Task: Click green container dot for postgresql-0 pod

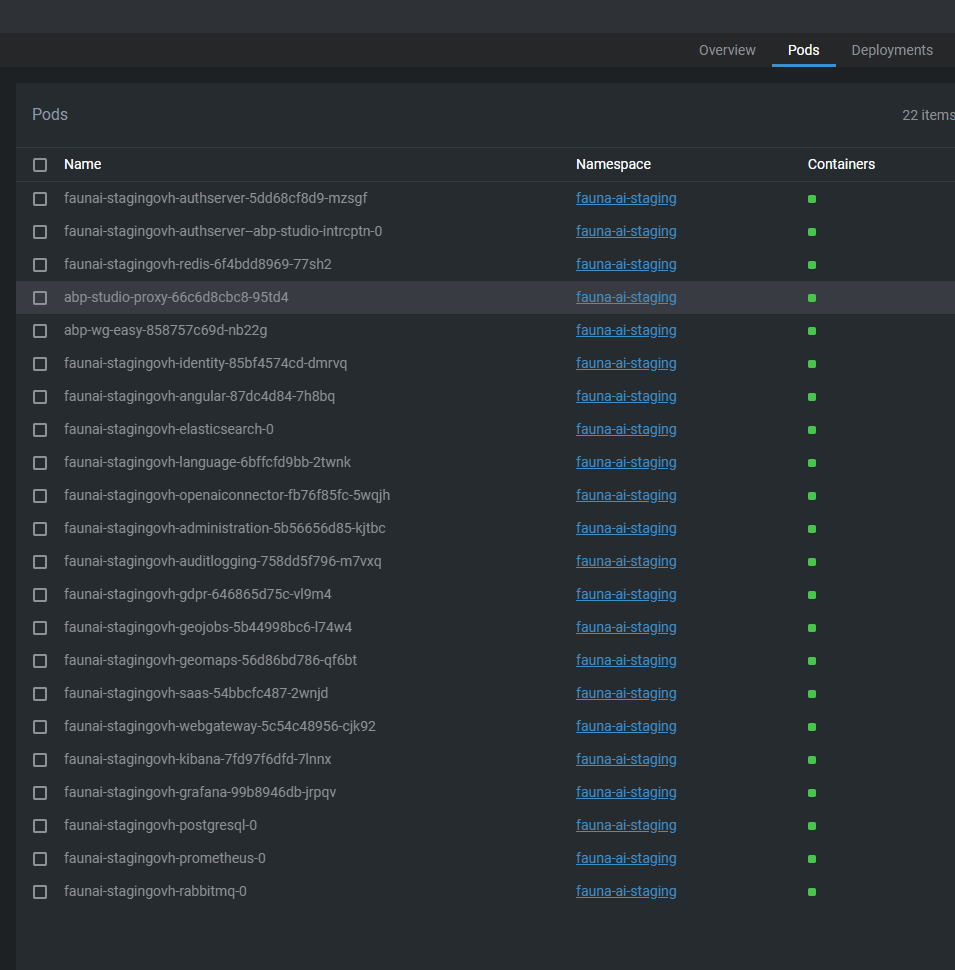Action: tap(812, 826)
